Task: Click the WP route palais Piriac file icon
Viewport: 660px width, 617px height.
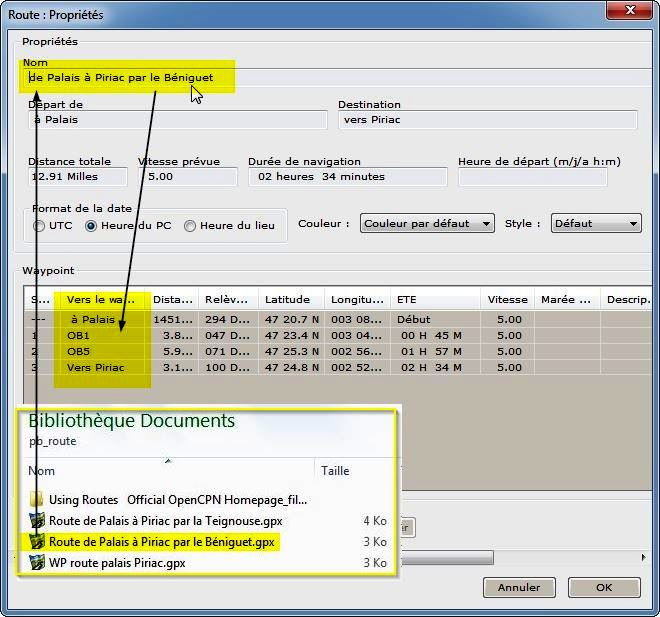Action: (x=37, y=563)
